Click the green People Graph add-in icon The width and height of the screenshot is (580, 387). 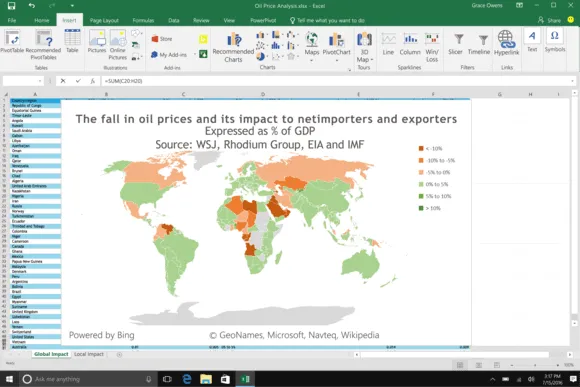(203, 54)
